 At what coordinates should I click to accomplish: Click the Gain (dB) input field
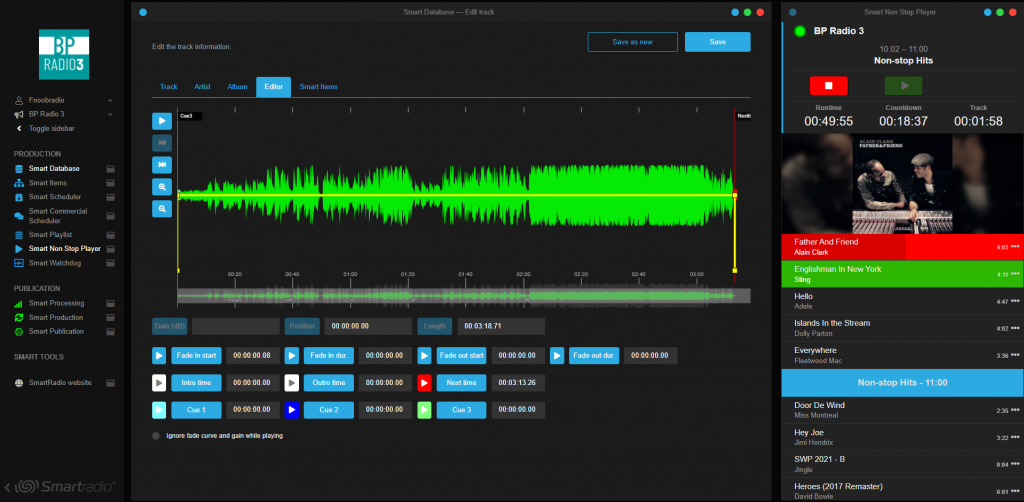point(236,326)
